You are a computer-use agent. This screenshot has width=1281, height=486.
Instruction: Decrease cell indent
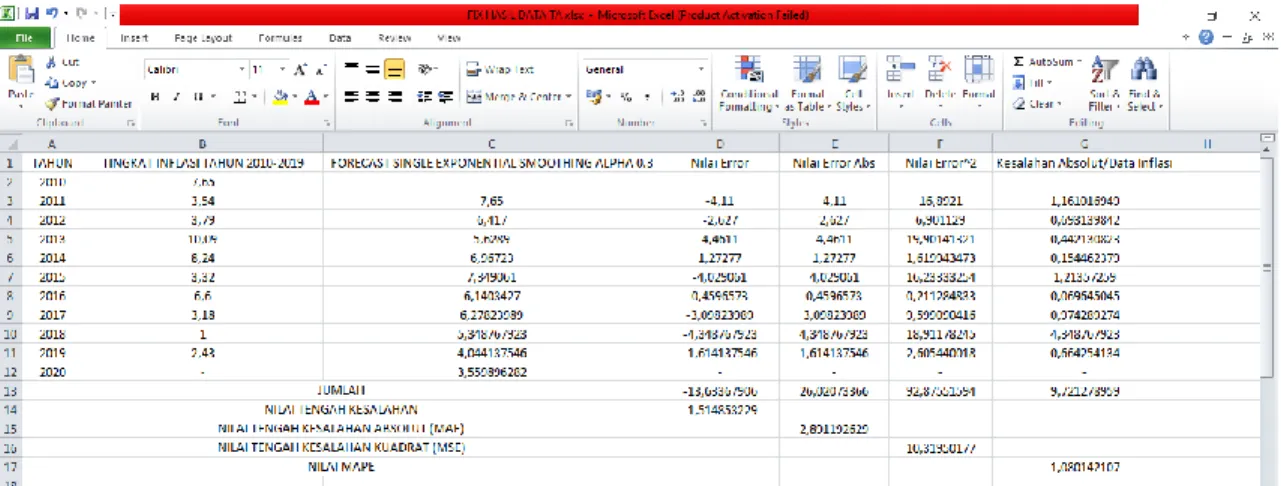pos(423,97)
